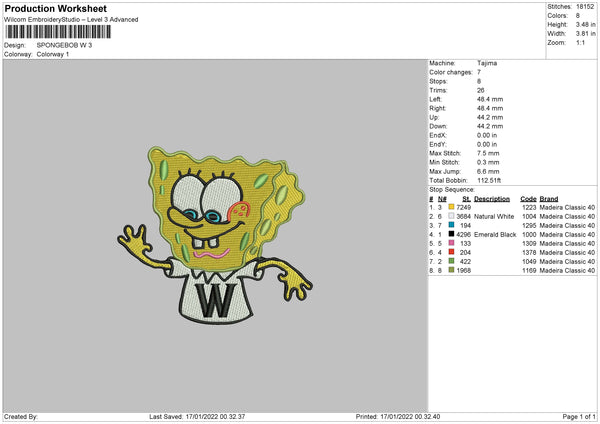Click the 'Production Worksheet' heading
The height and width of the screenshot is (424, 600).
click(x=56, y=8)
